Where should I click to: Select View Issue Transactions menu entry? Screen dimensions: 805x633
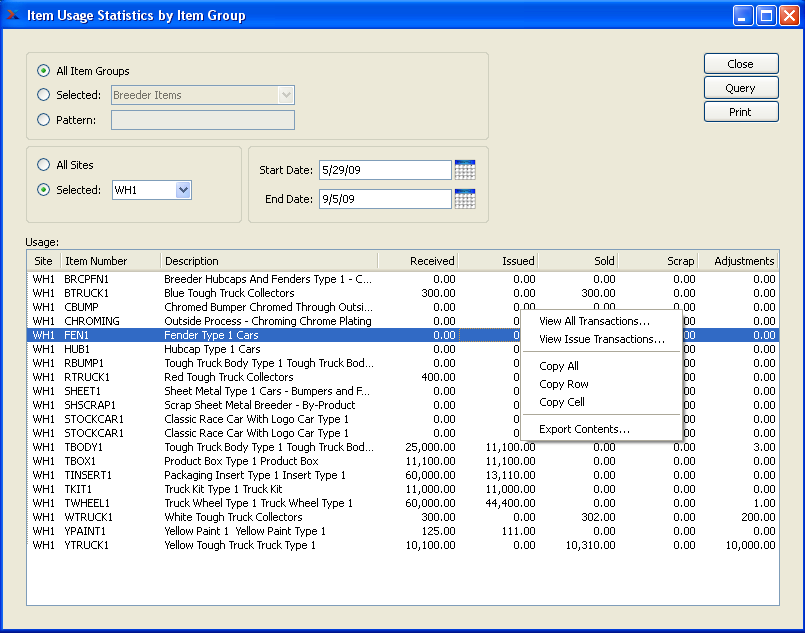tap(601, 339)
